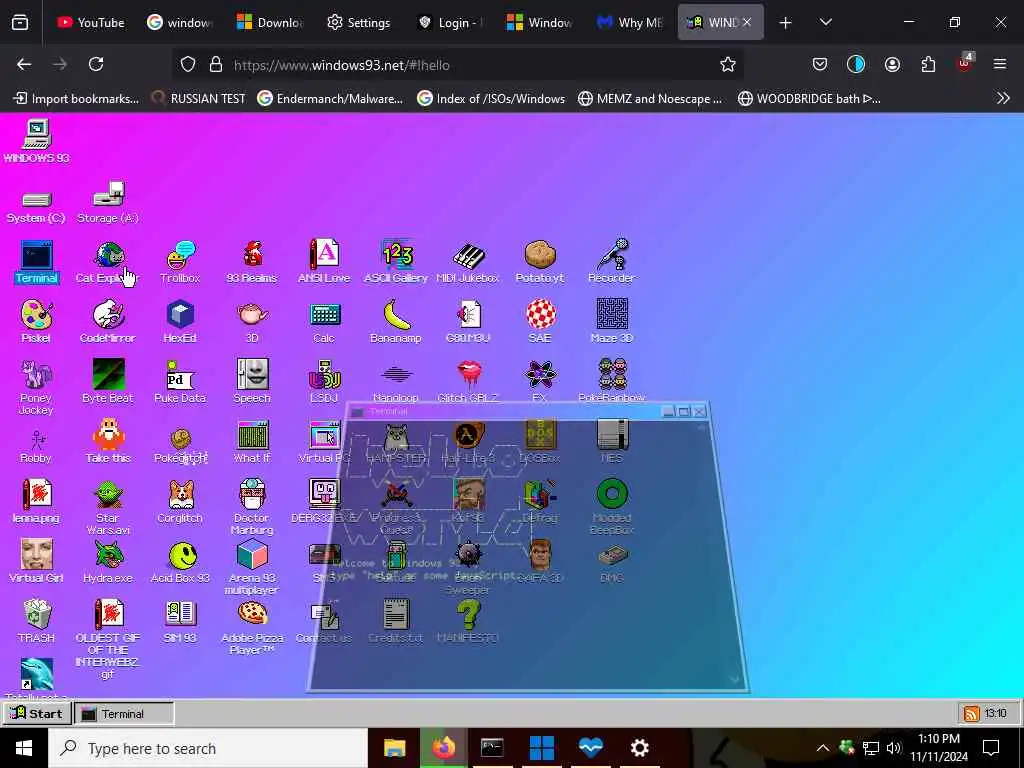The width and height of the screenshot is (1024, 768).
Task: Open Hydra.exe icon
Action: point(108,562)
